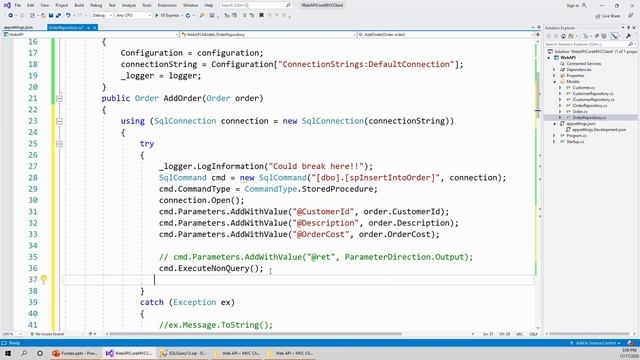Collapse the try block outline on line 25
640x360 pixels.
tap(59, 144)
